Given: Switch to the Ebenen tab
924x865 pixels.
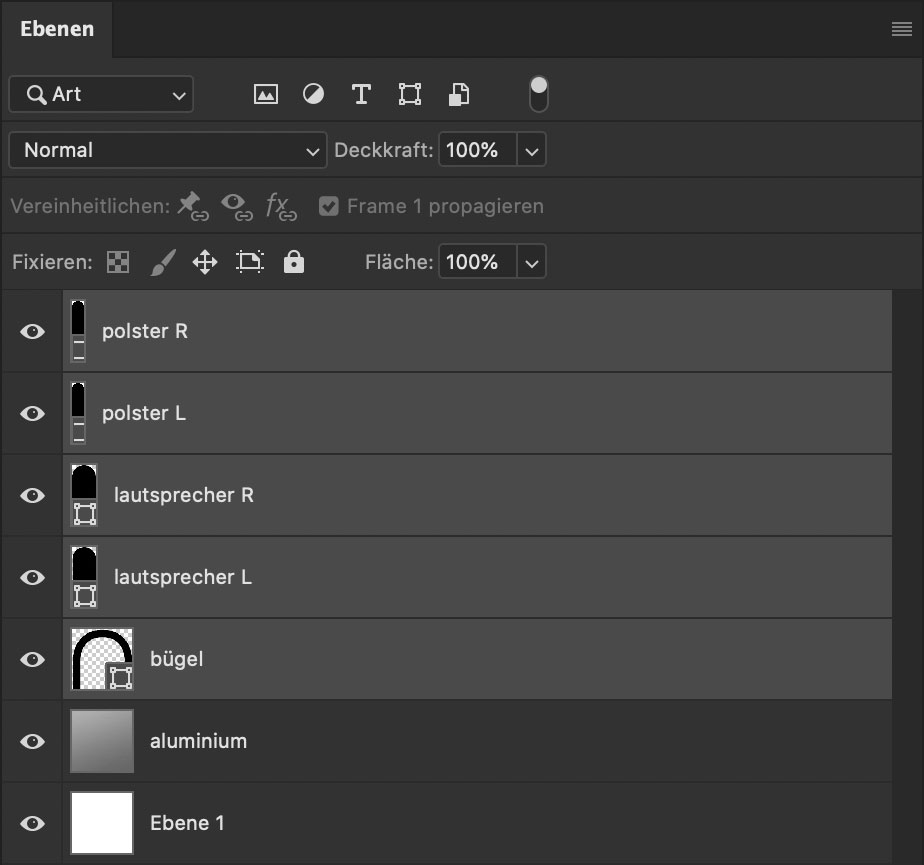Looking at the screenshot, I should click(x=57, y=29).
